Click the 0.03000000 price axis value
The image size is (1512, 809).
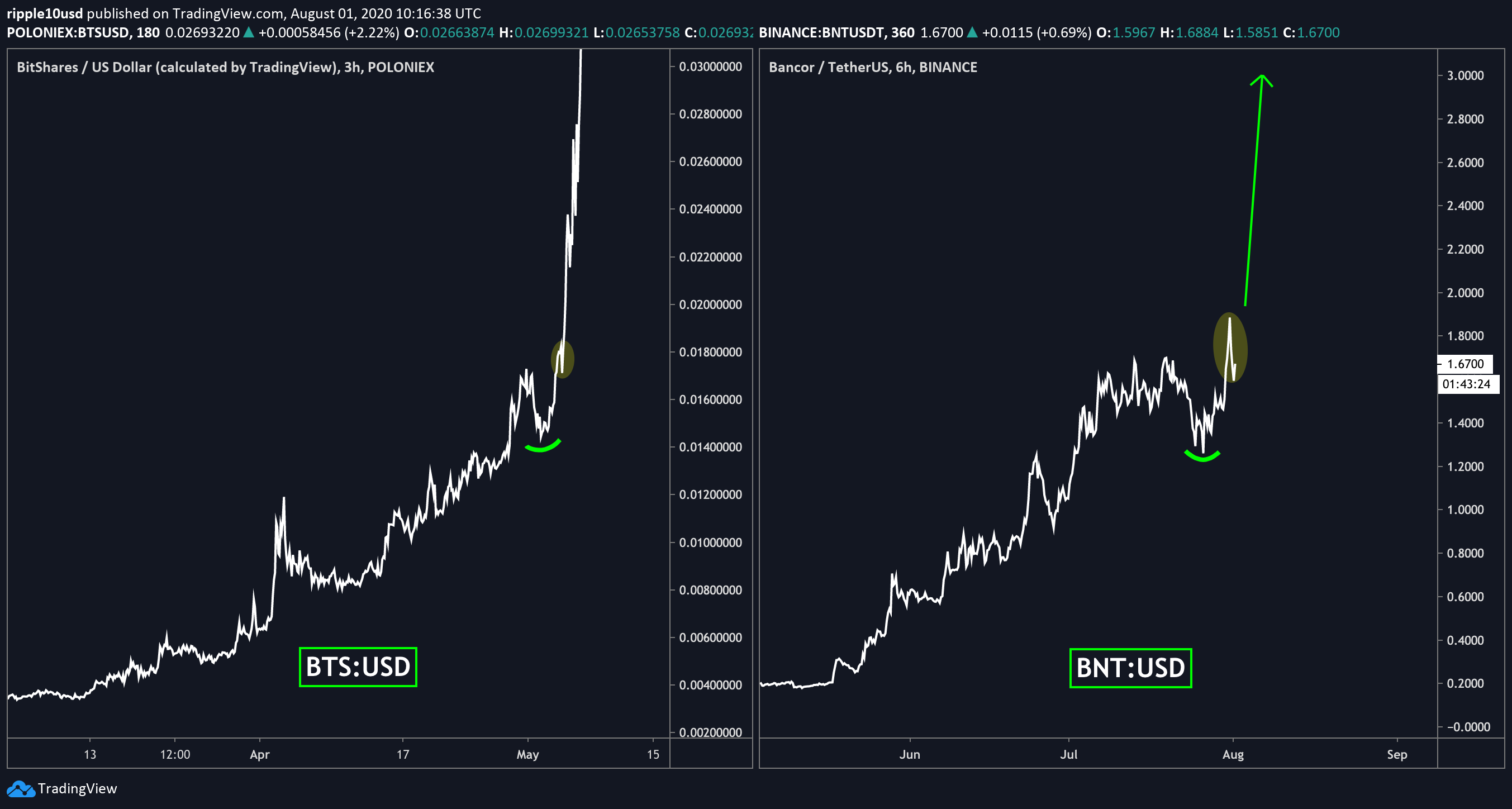[710, 66]
